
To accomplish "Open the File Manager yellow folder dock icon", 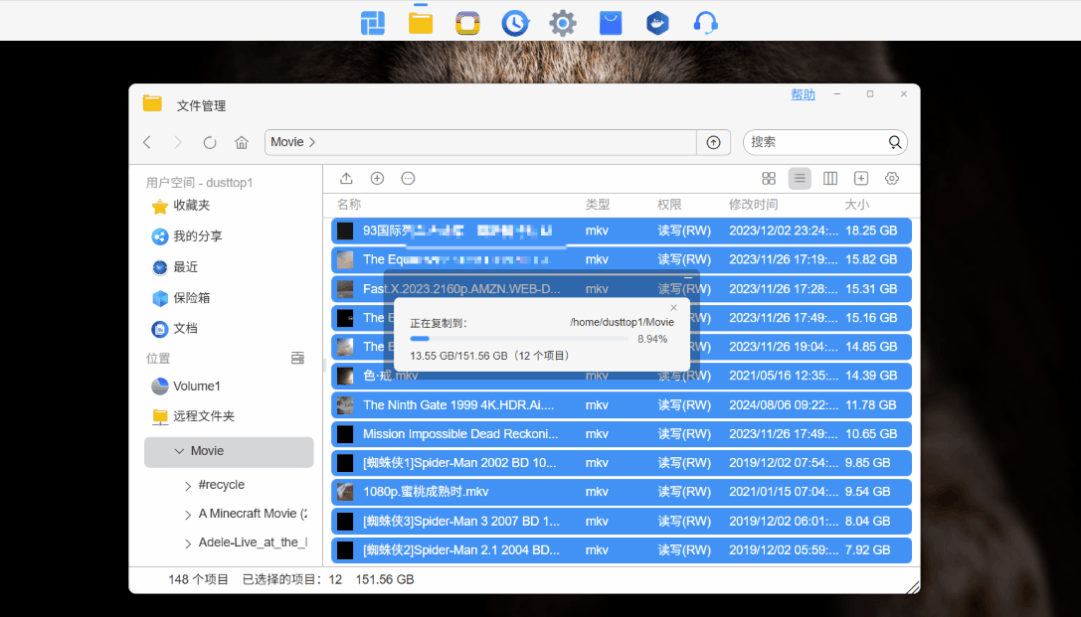I will tap(421, 22).
